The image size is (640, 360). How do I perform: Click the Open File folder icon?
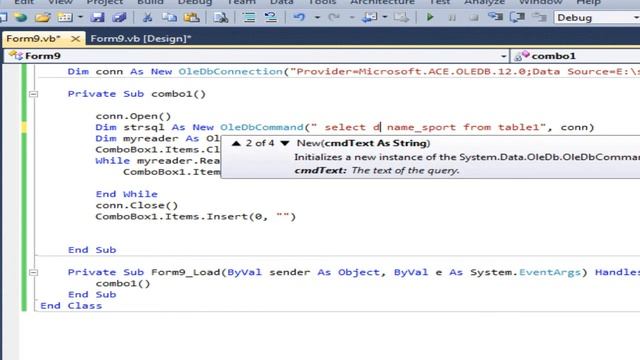42,18
